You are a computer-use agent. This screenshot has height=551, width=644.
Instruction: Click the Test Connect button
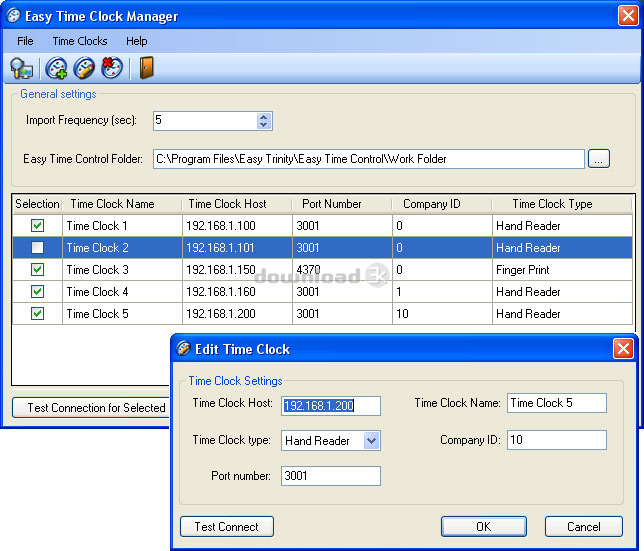tap(227, 526)
